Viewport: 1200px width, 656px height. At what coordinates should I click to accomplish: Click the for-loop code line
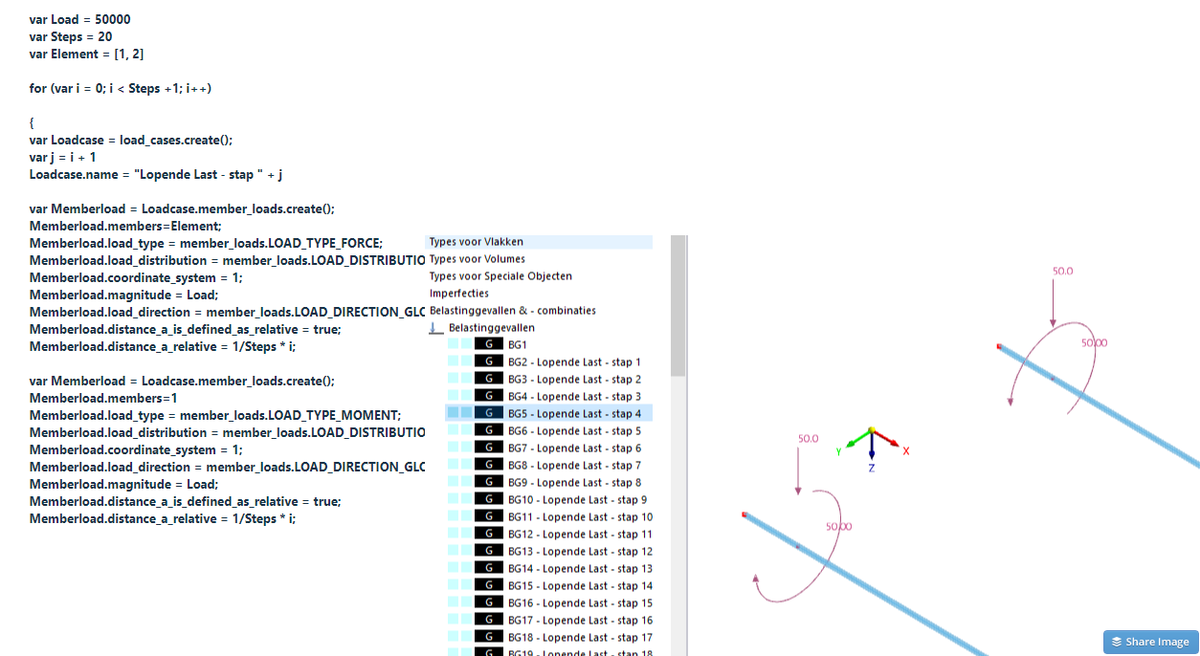120,88
